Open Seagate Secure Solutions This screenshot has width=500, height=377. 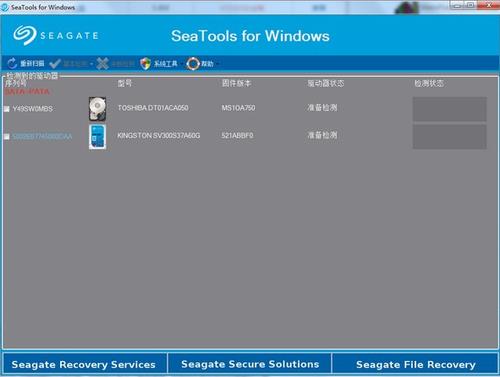[x=250, y=364]
